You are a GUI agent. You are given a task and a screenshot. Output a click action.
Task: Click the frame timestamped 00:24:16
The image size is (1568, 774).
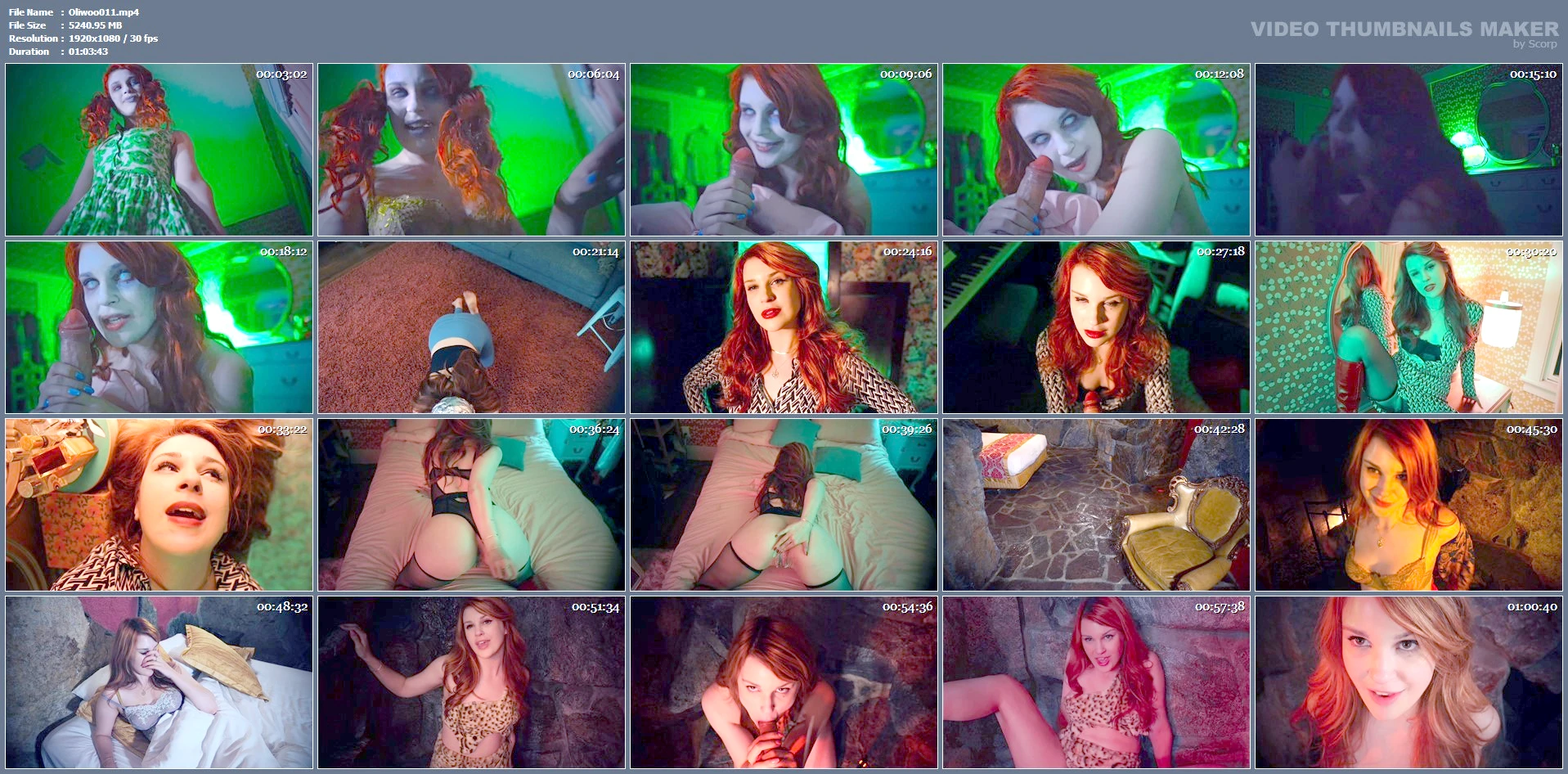pyautogui.click(x=784, y=327)
